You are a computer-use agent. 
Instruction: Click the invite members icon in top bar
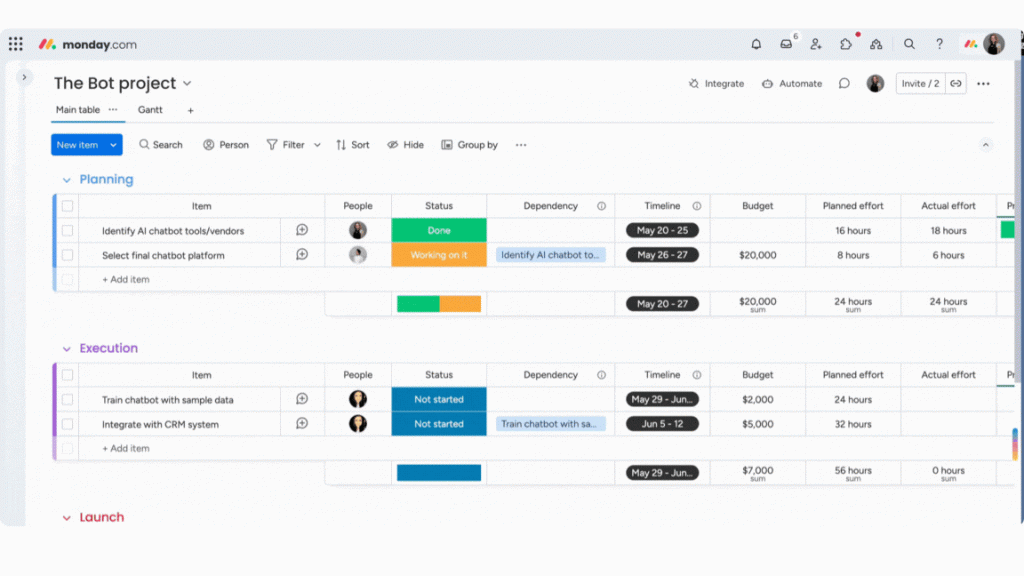816,44
